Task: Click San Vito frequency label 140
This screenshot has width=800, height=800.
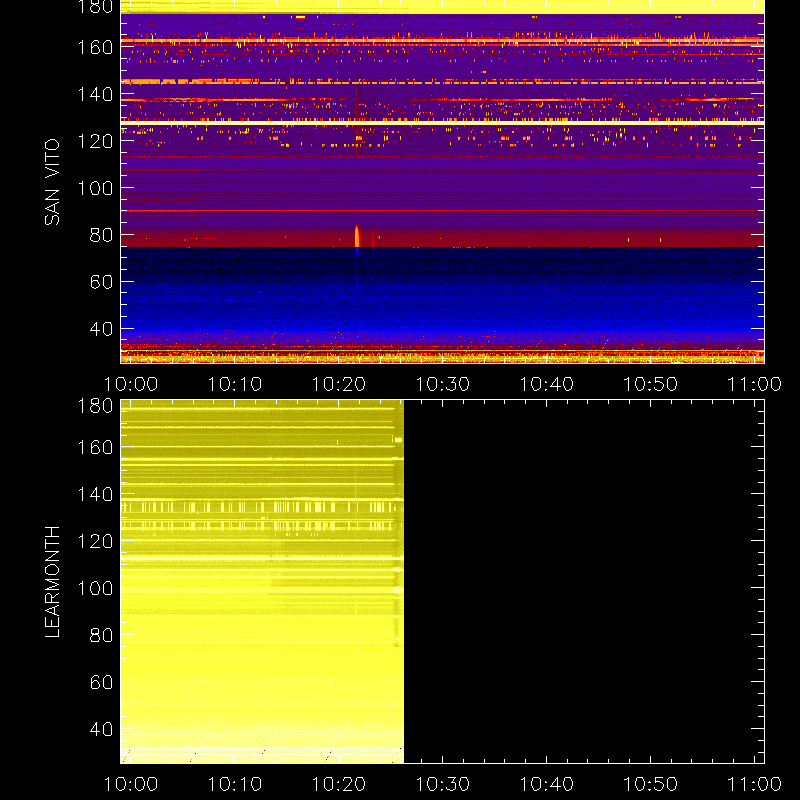Action: (95, 94)
